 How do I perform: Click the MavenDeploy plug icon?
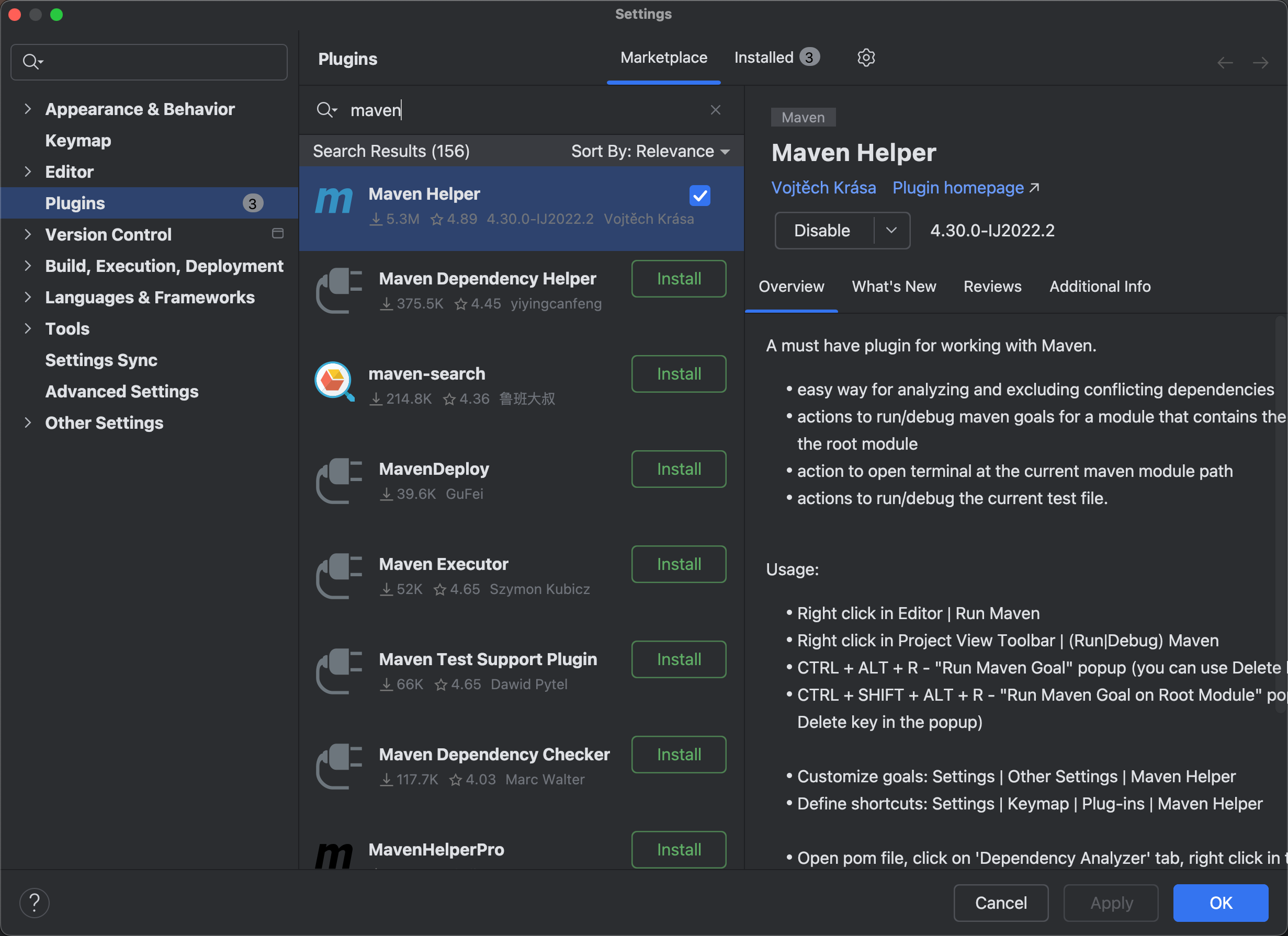click(x=339, y=481)
